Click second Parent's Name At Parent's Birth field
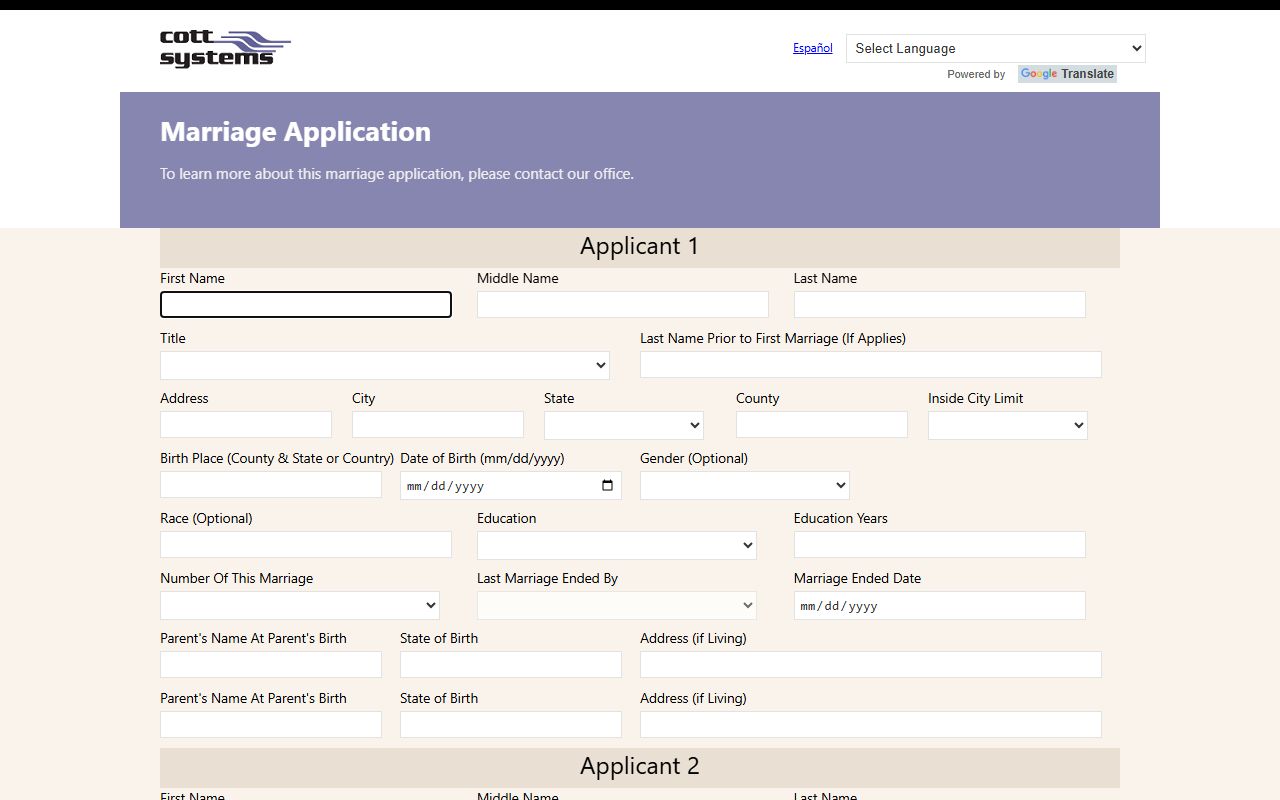The image size is (1280, 800). coord(271,724)
